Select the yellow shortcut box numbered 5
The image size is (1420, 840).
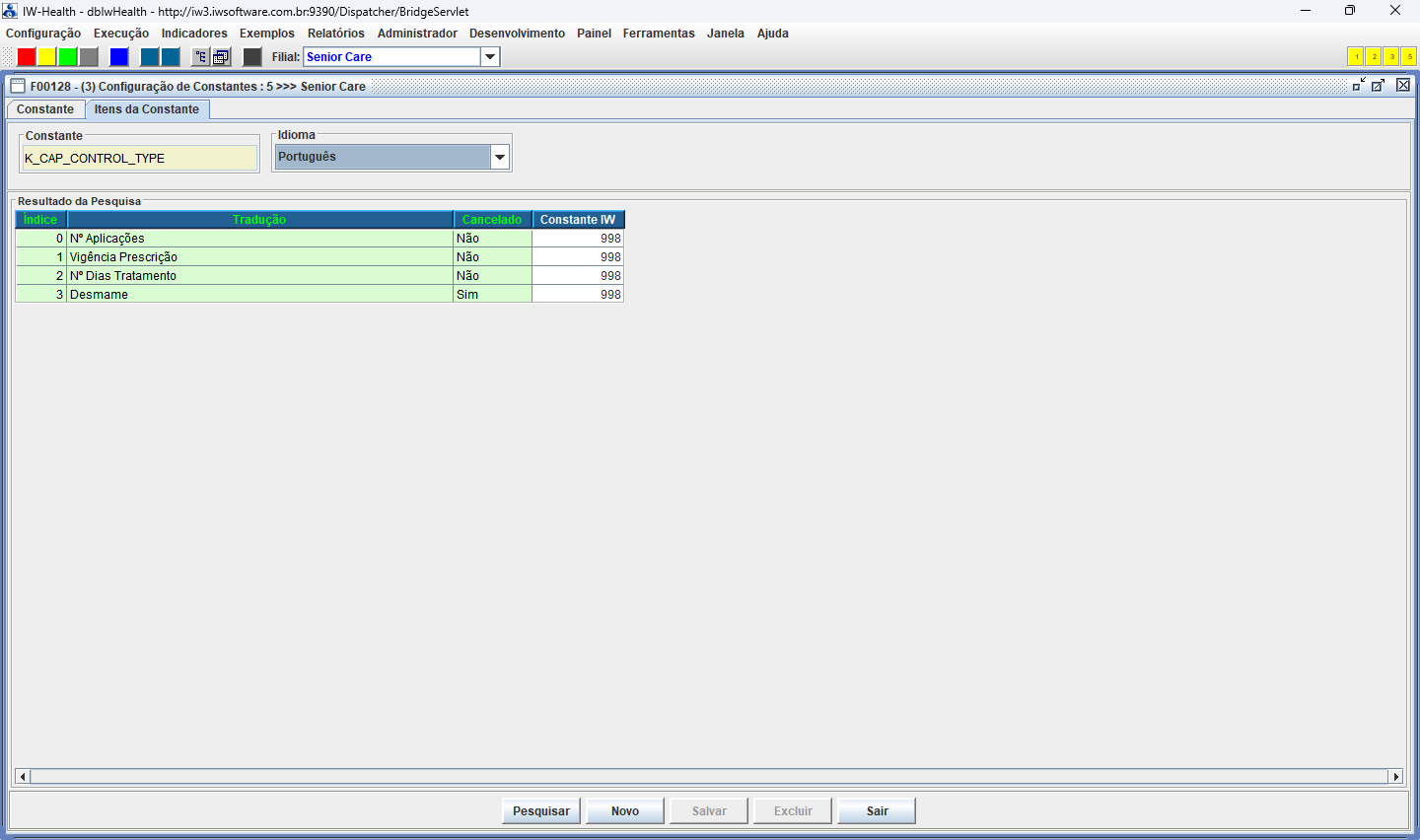1409,57
